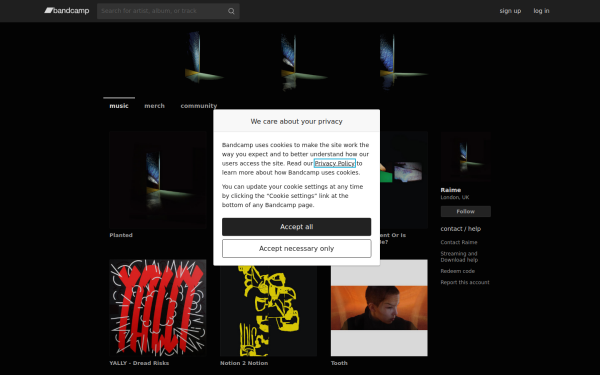600x375 pixels.
Task: Open the YALLY - Dread Risks album cover
Action: (x=158, y=308)
